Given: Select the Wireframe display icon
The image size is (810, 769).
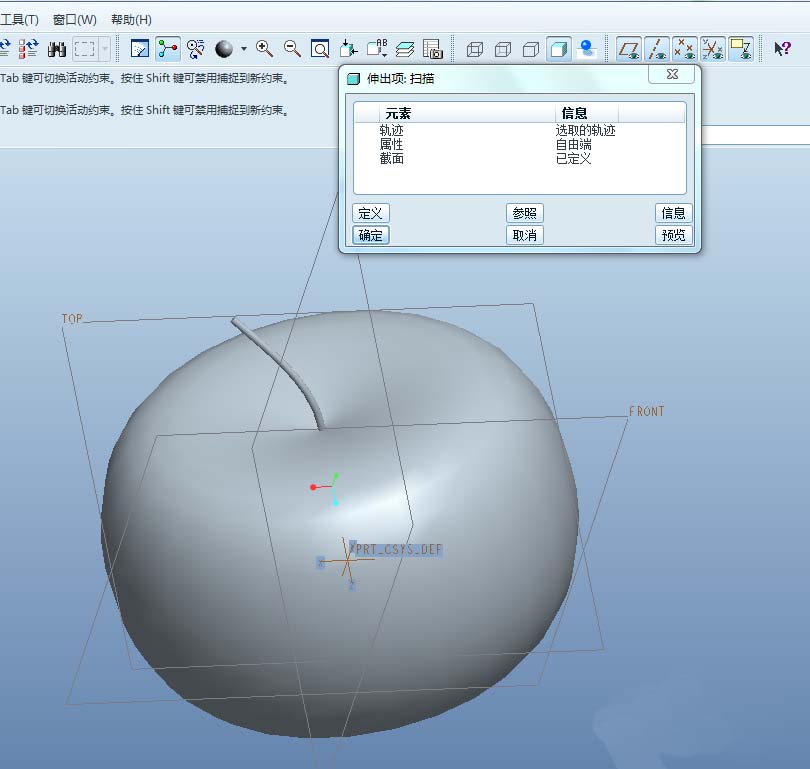Looking at the screenshot, I should 475,48.
